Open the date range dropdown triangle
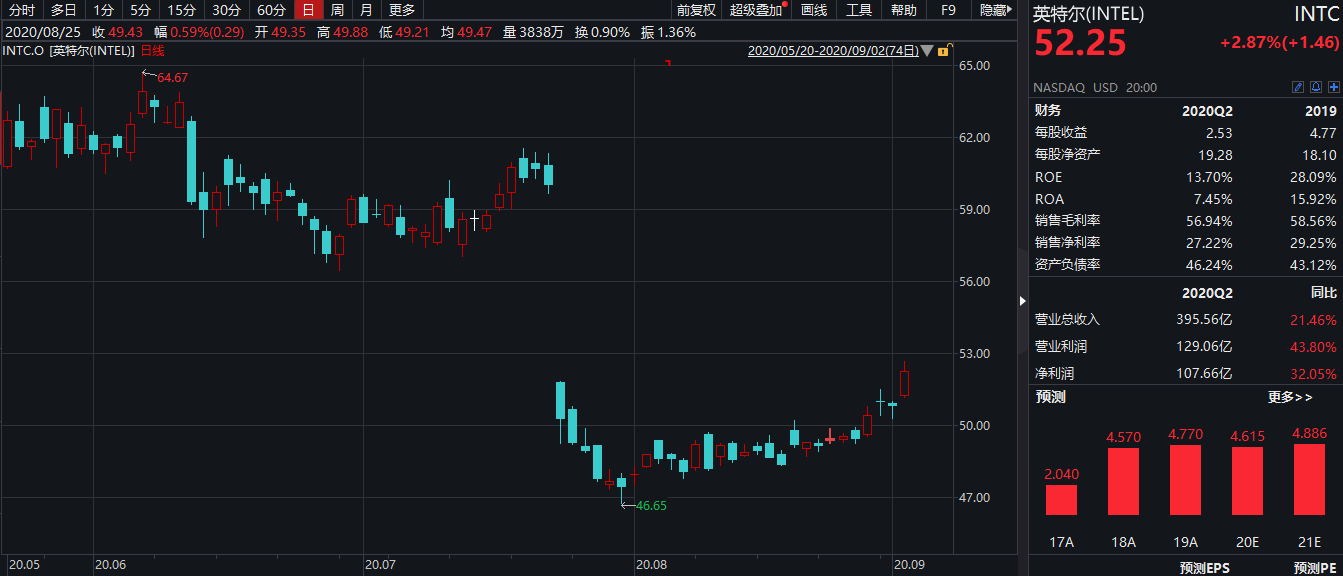 (x=927, y=51)
